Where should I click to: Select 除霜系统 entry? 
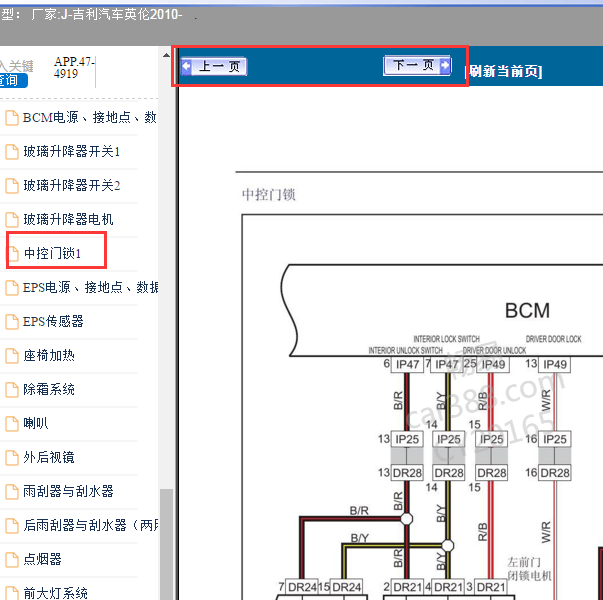[49, 389]
